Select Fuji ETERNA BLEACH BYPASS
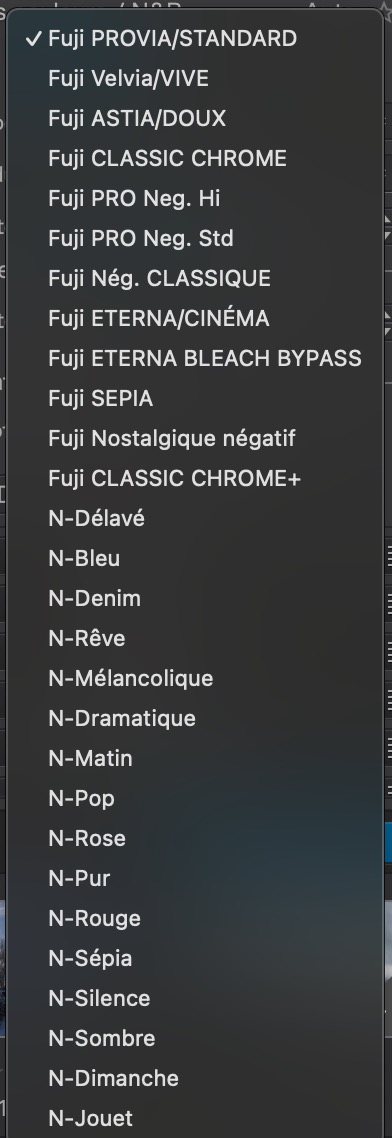Screen dimensions: 392x1138 point(195,358)
